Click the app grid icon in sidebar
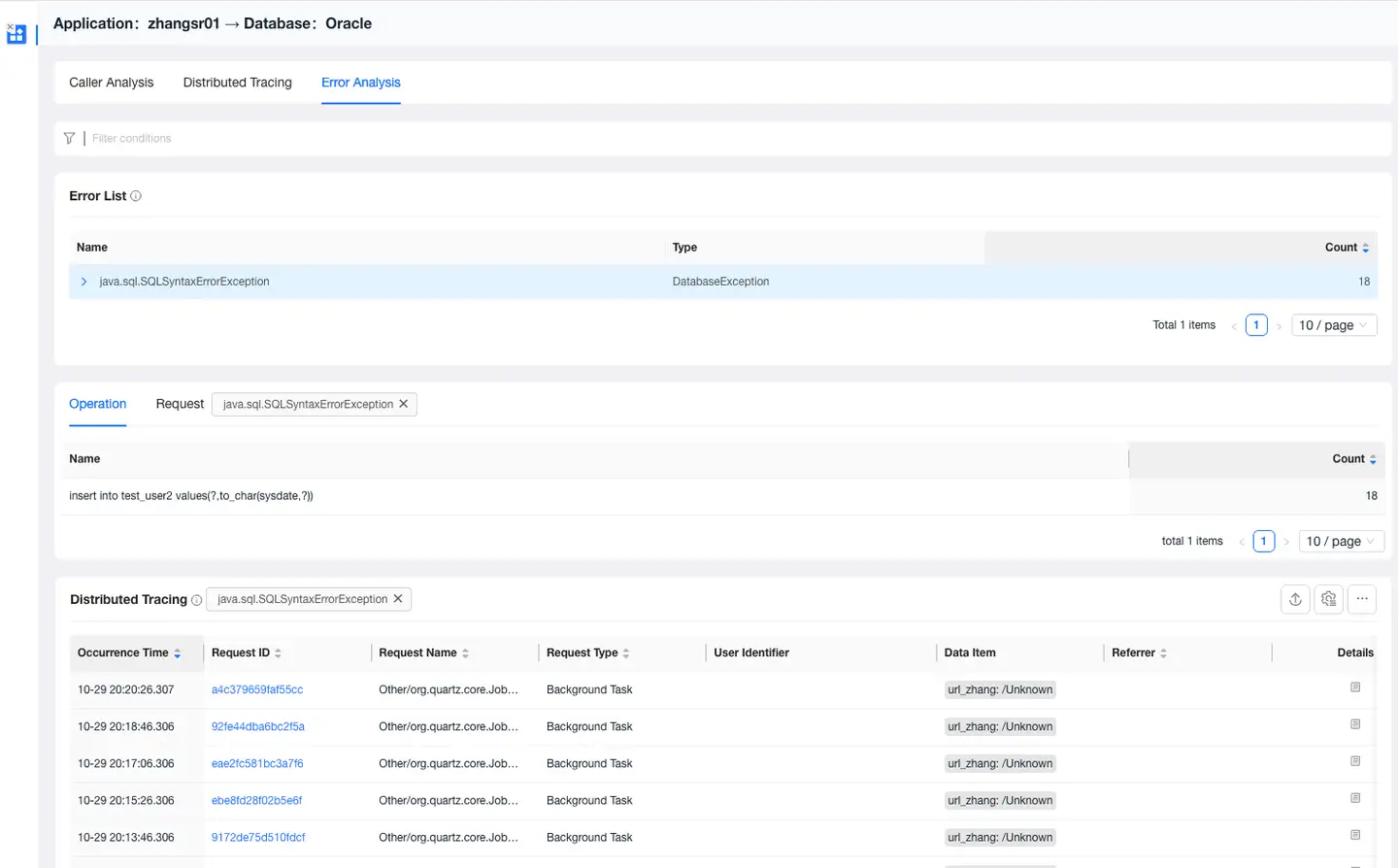 tap(17, 35)
